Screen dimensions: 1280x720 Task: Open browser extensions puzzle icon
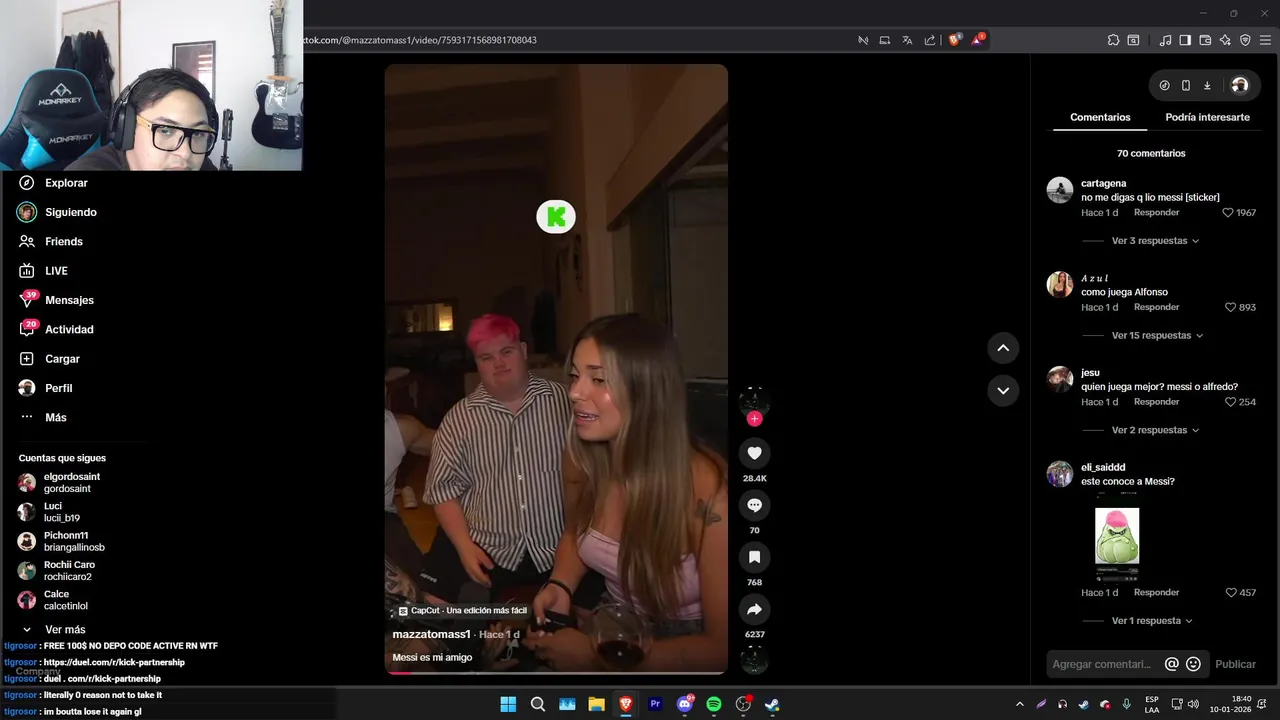pyautogui.click(x=1113, y=40)
